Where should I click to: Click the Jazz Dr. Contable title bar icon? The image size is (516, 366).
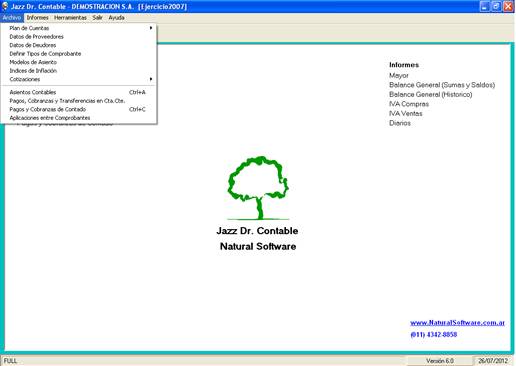tap(5, 6)
